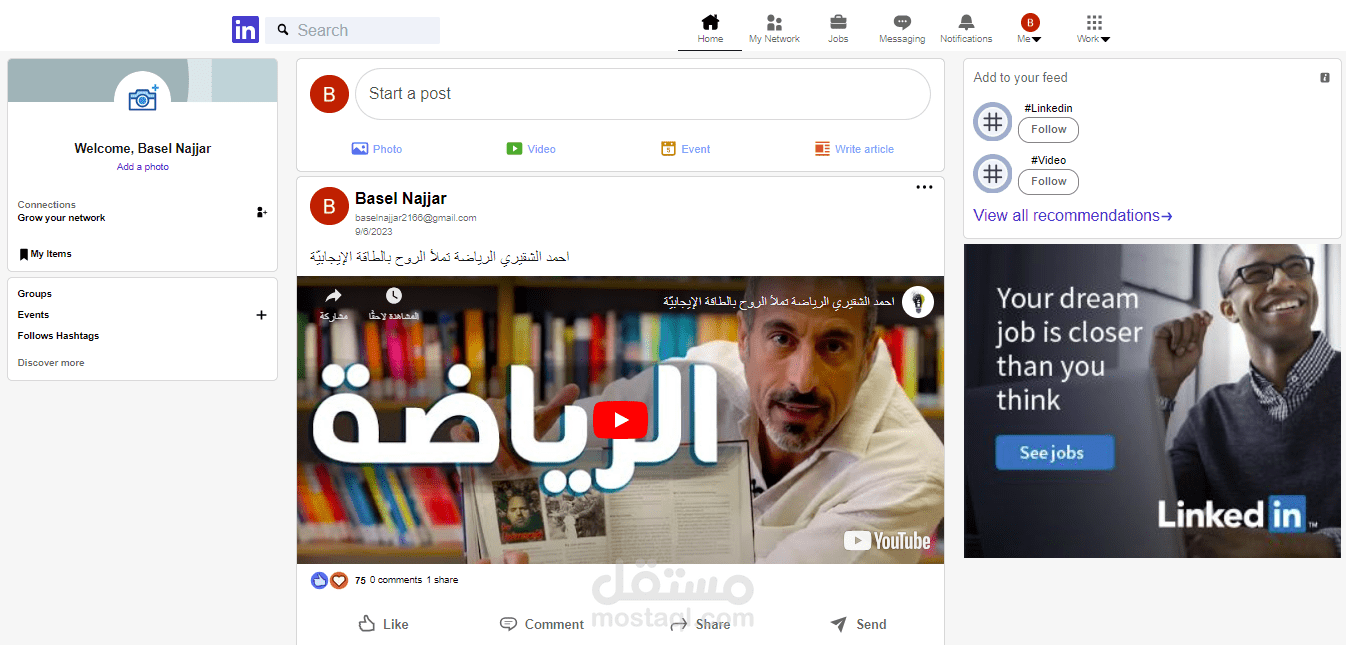Open View all recommendations link
This screenshot has width=1346, height=645.
click(1072, 215)
